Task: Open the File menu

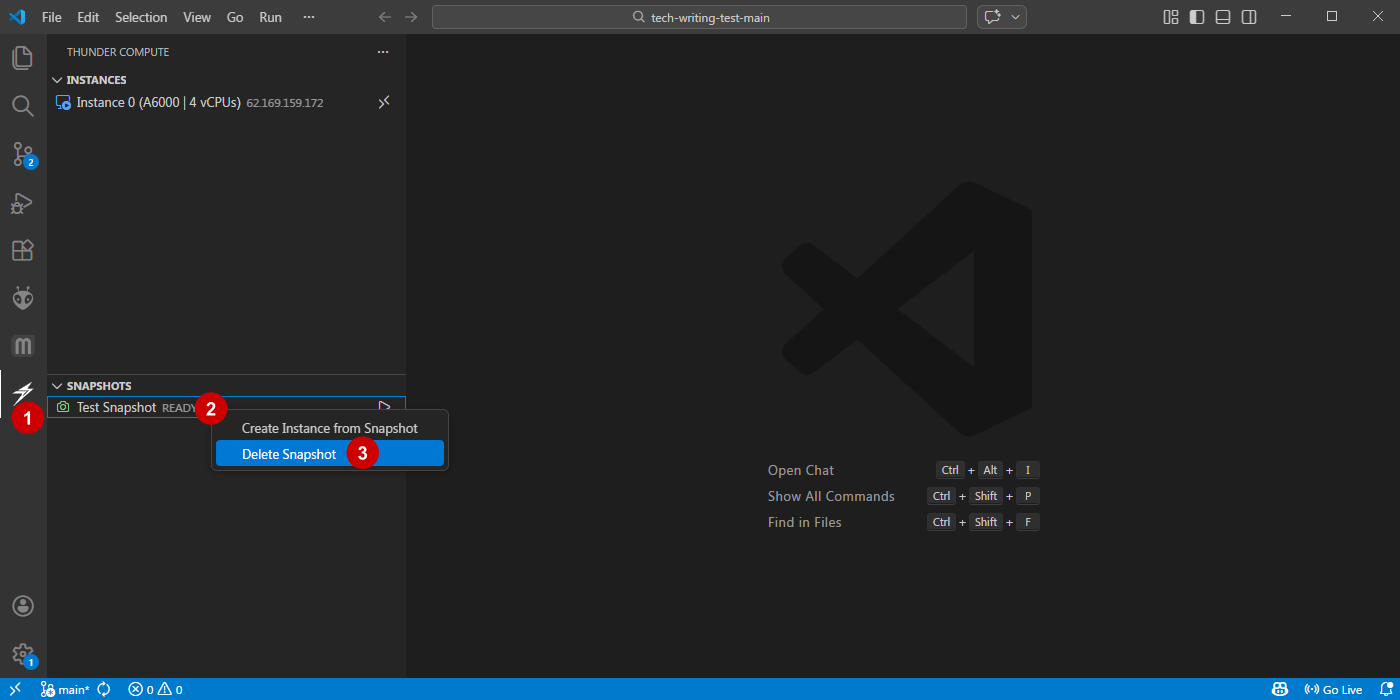Action: click(x=52, y=17)
